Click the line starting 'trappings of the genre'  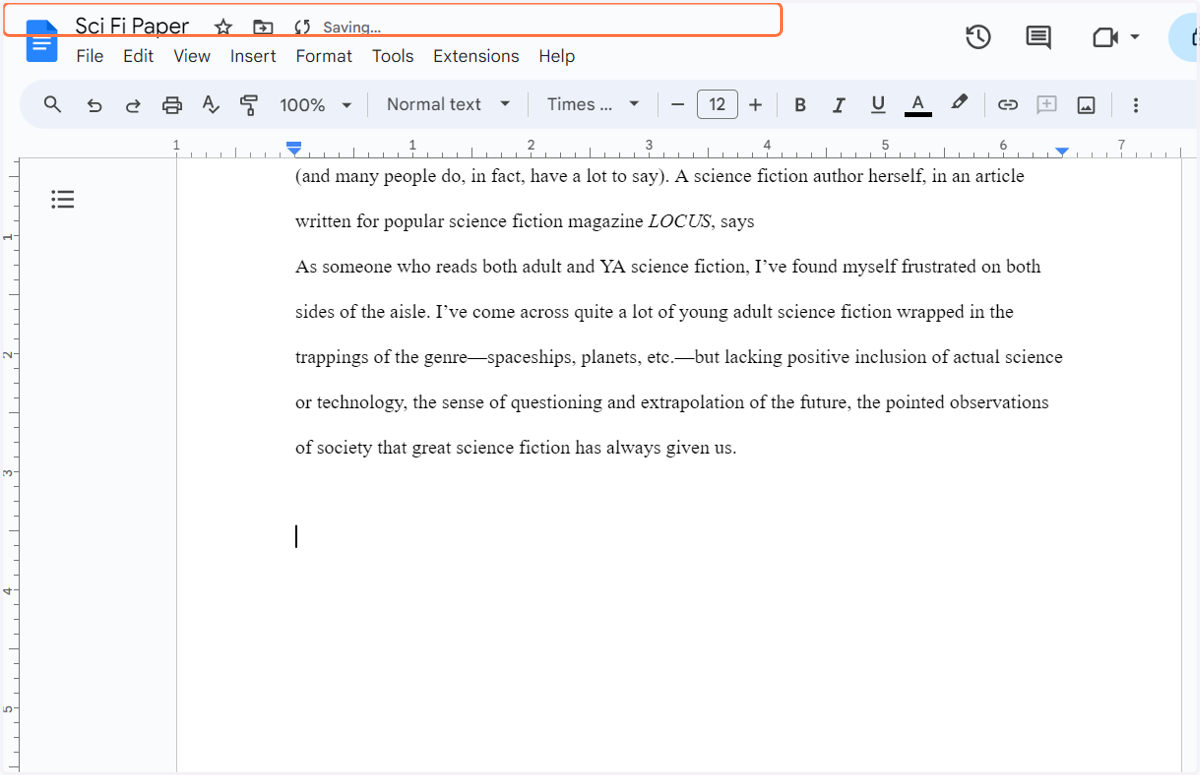[x=679, y=357]
